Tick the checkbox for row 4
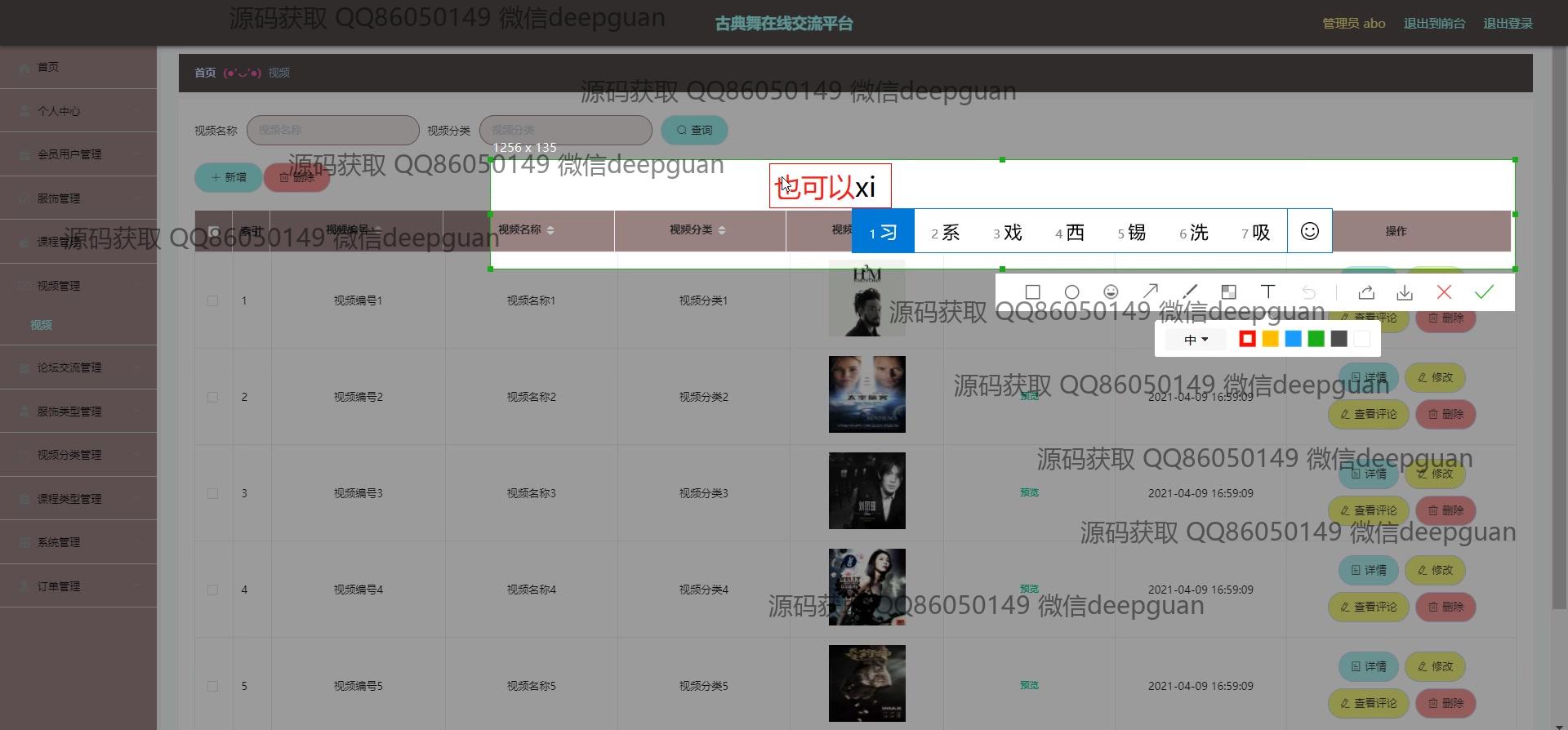1568x730 pixels. click(x=212, y=590)
